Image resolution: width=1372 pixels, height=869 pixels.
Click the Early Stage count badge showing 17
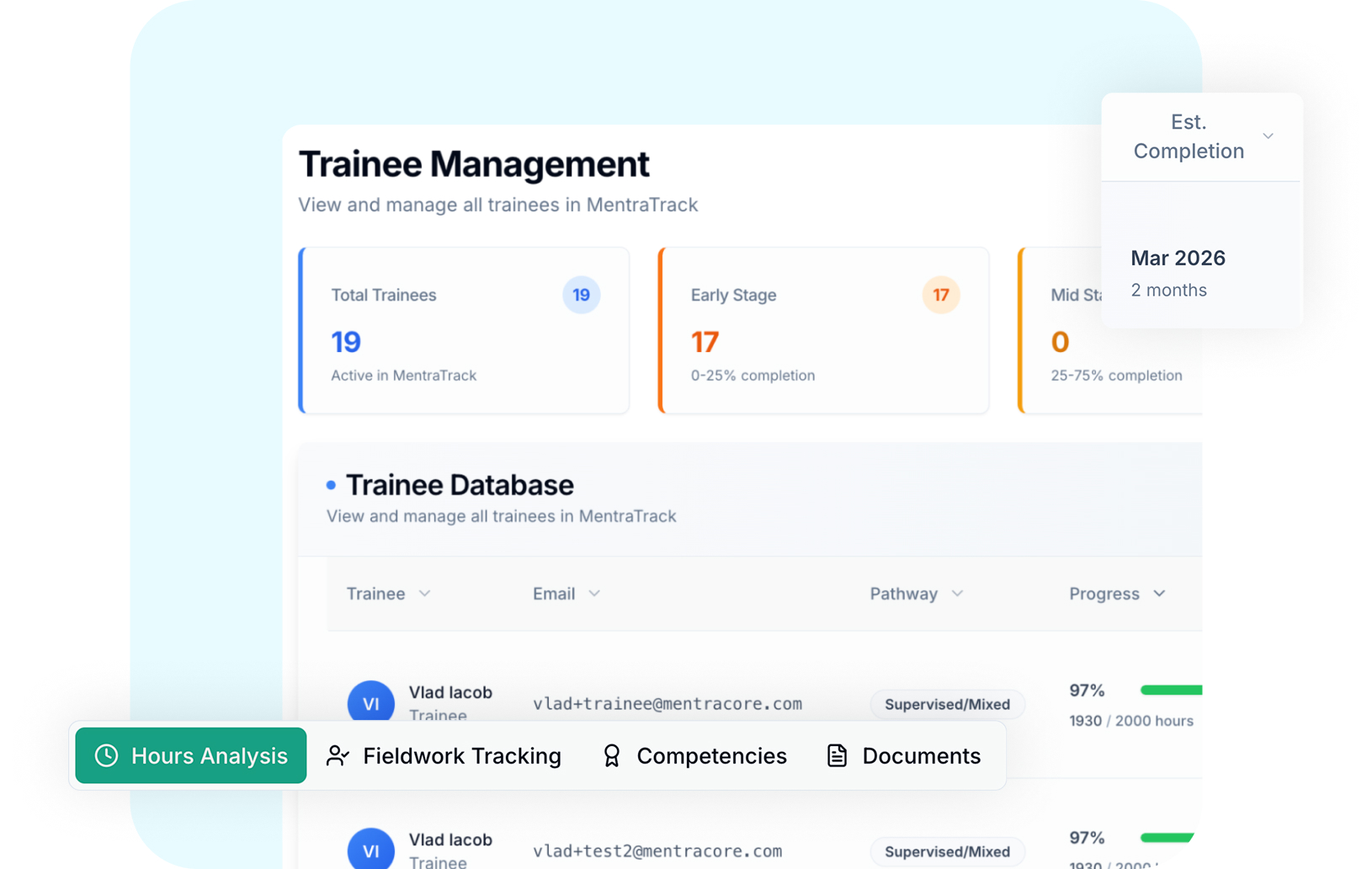(941, 295)
